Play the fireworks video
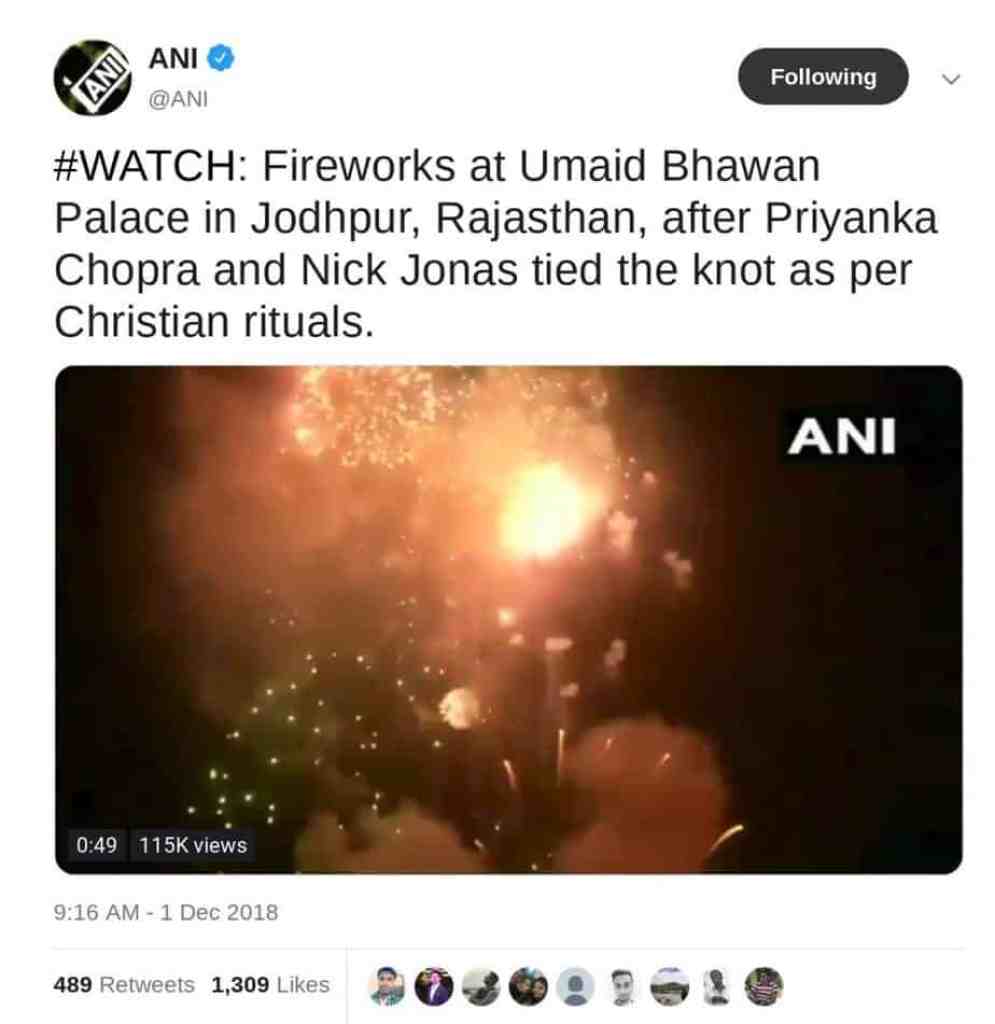This screenshot has width=995, height=1024. point(509,619)
